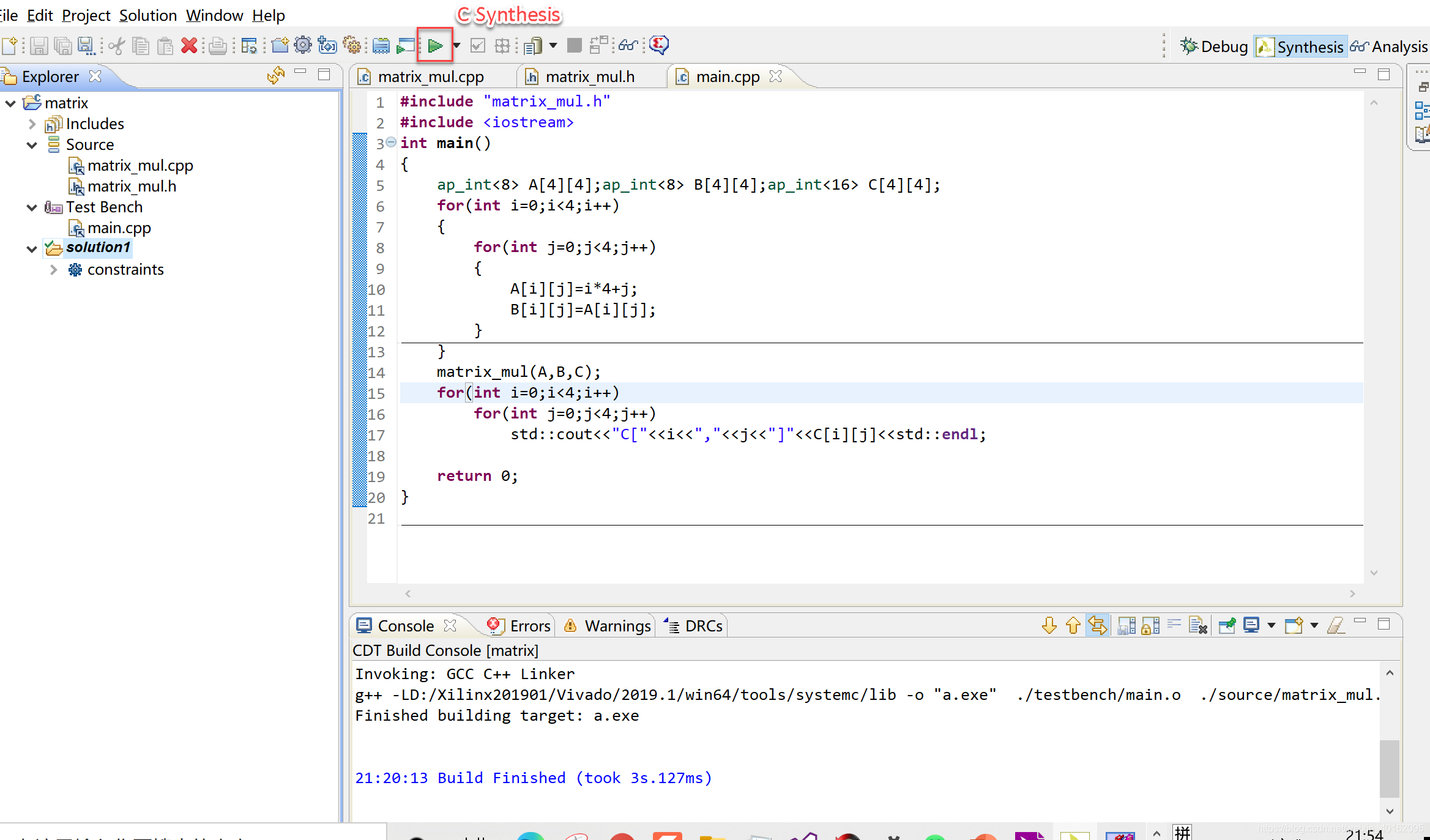The height and width of the screenshot is (840, 1430).
Task: Click Link with Editor in Explorer
Action: (x=276, y=75)
